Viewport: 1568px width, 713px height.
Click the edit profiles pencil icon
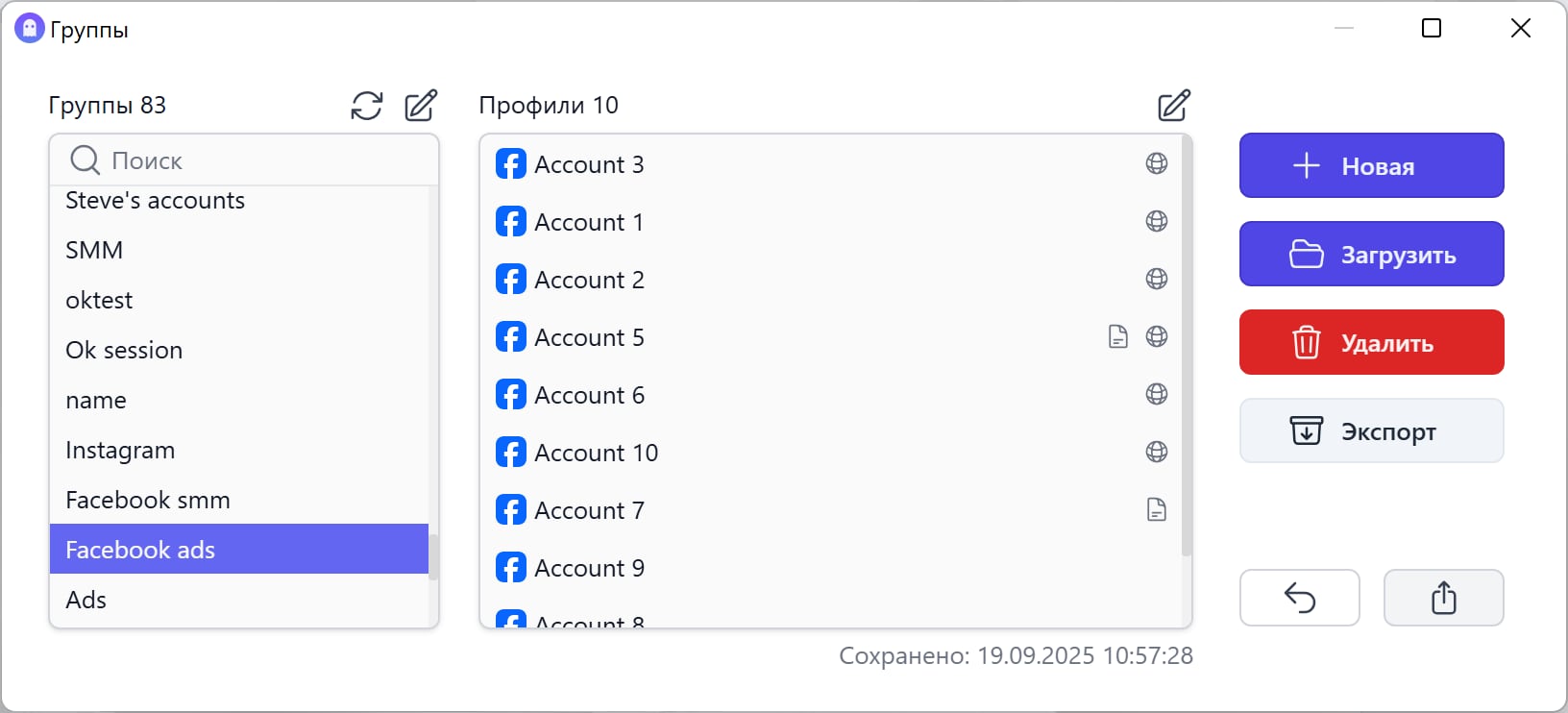[1174, 106]
